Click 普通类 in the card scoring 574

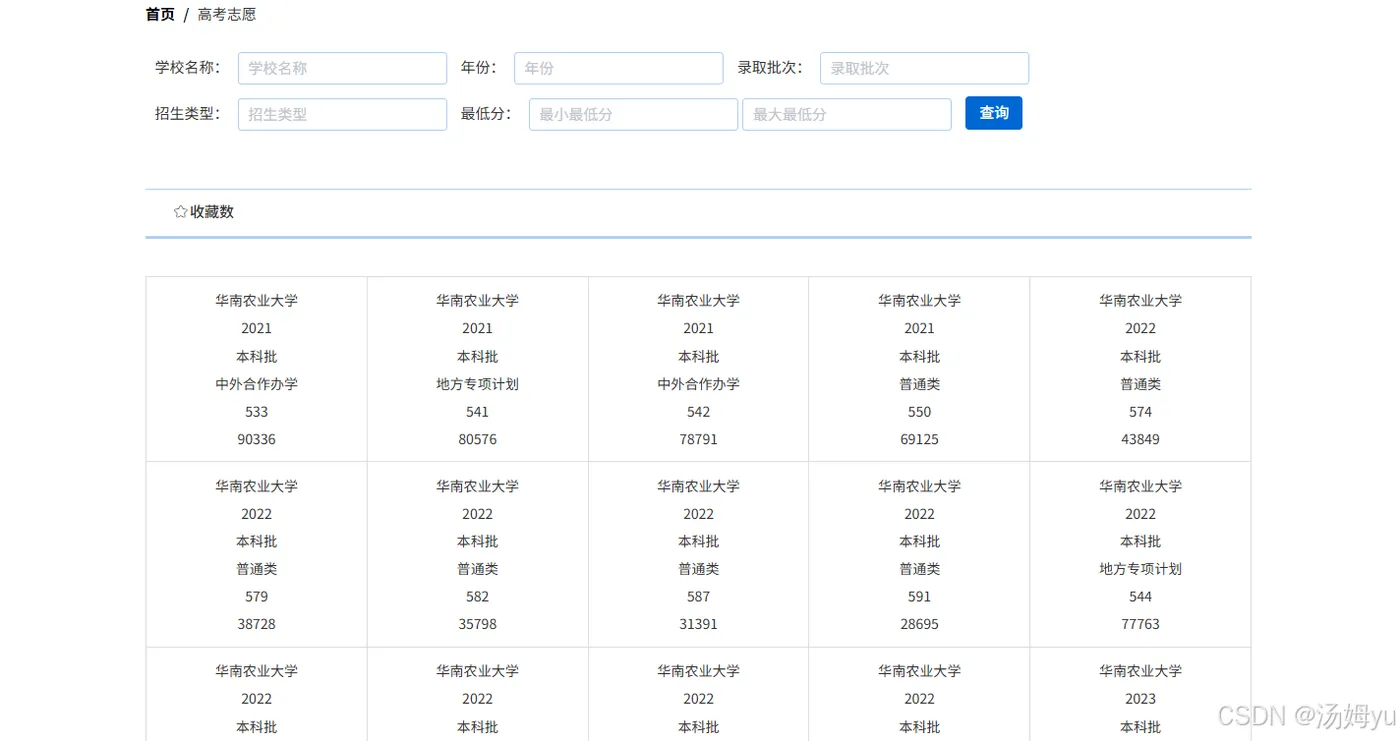click(x=1140, y=384)
